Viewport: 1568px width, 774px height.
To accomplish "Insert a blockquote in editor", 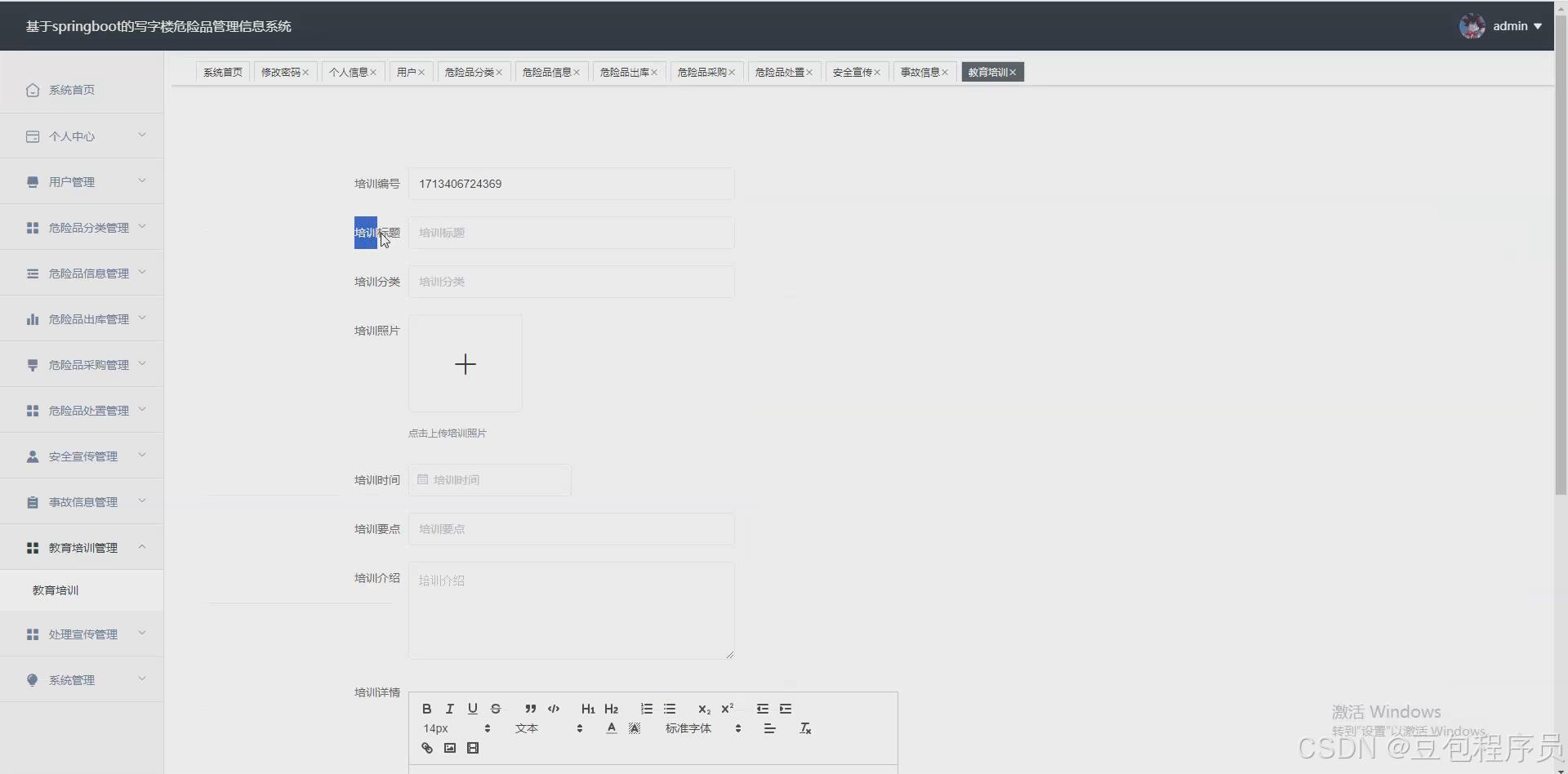I will pos(531,709).
